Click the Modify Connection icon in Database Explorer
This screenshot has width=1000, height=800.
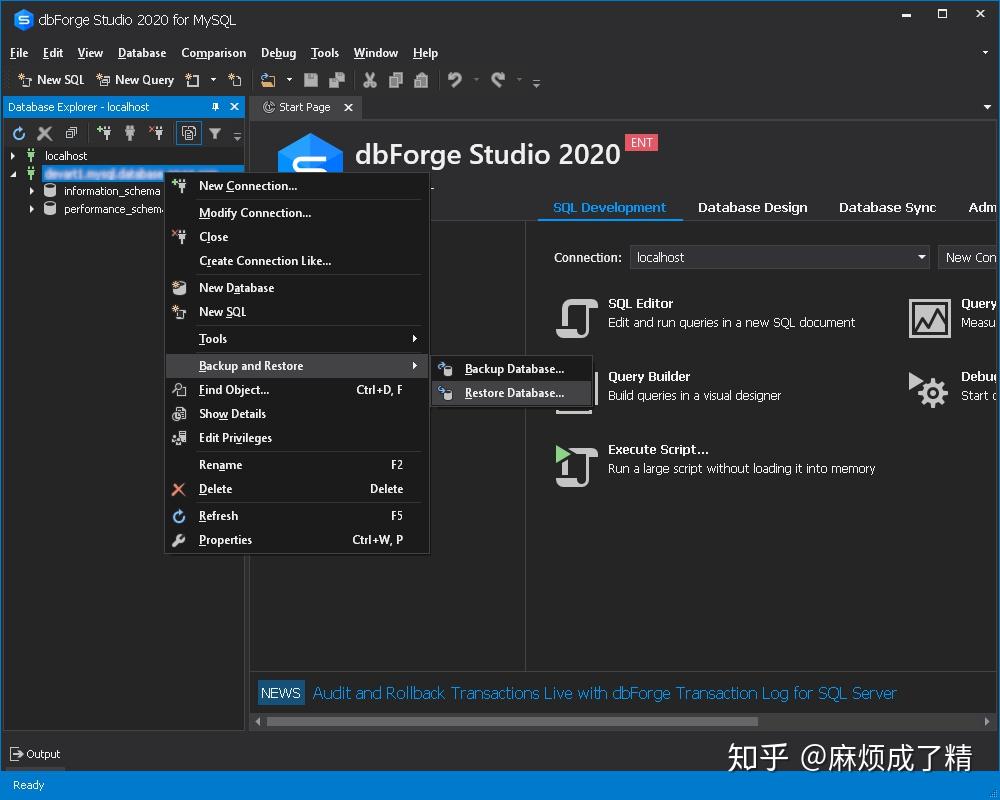129,132
